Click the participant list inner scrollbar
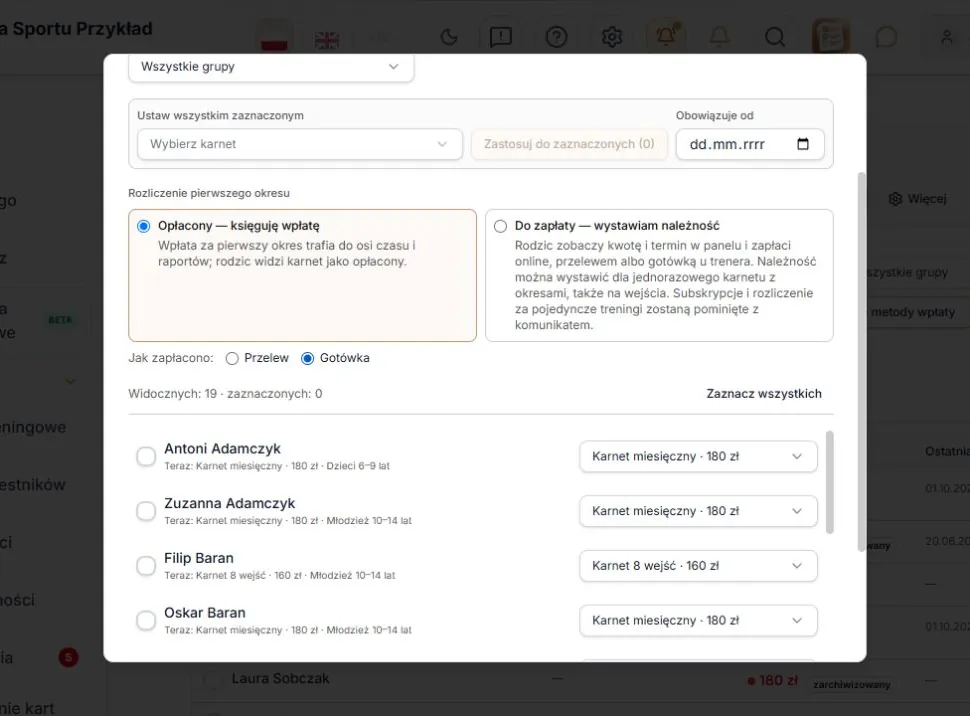Screen dimensions: 970x716 (x=830, y=482)
